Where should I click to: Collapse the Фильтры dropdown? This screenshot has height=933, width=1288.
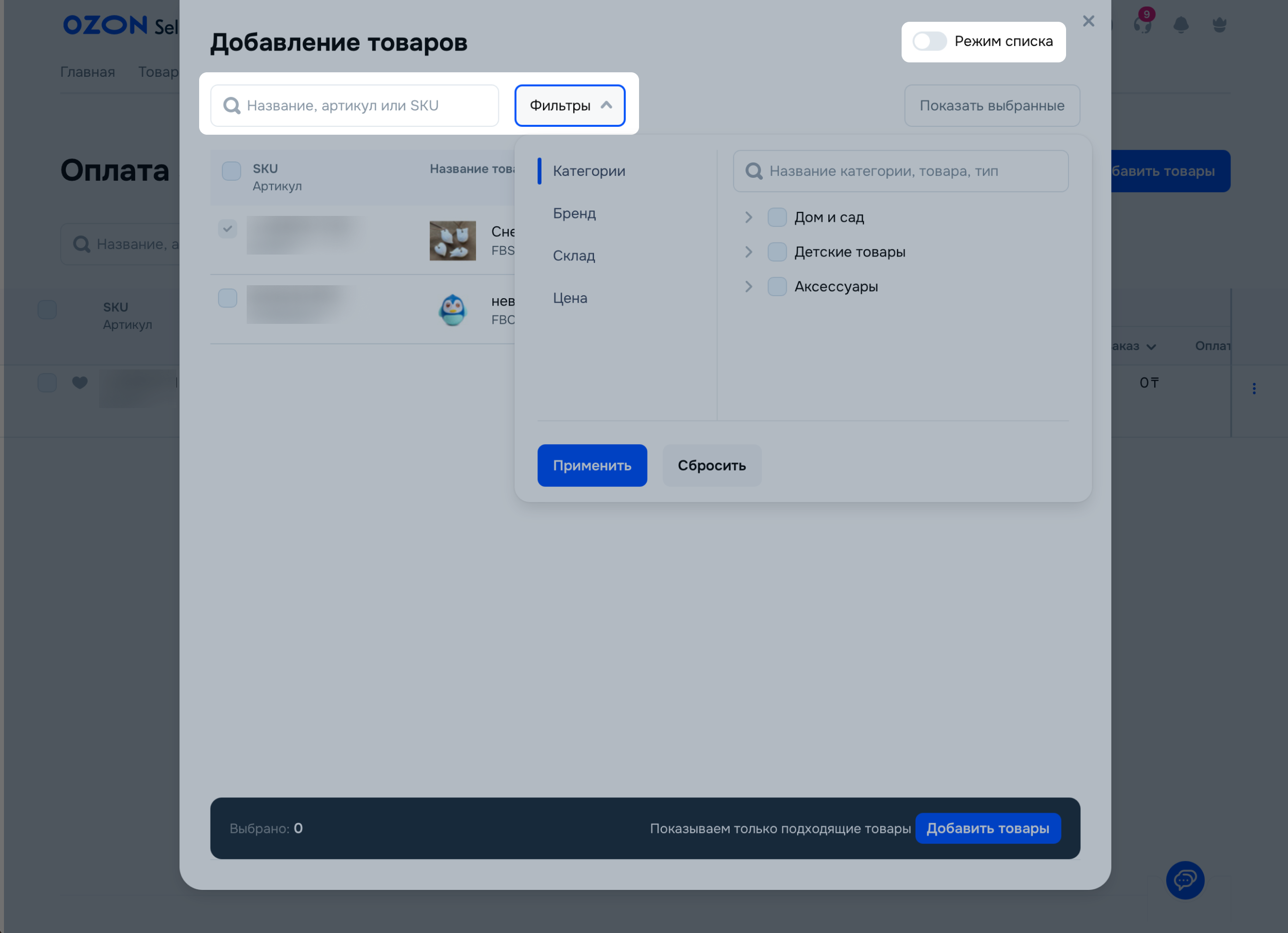(570, 105)
